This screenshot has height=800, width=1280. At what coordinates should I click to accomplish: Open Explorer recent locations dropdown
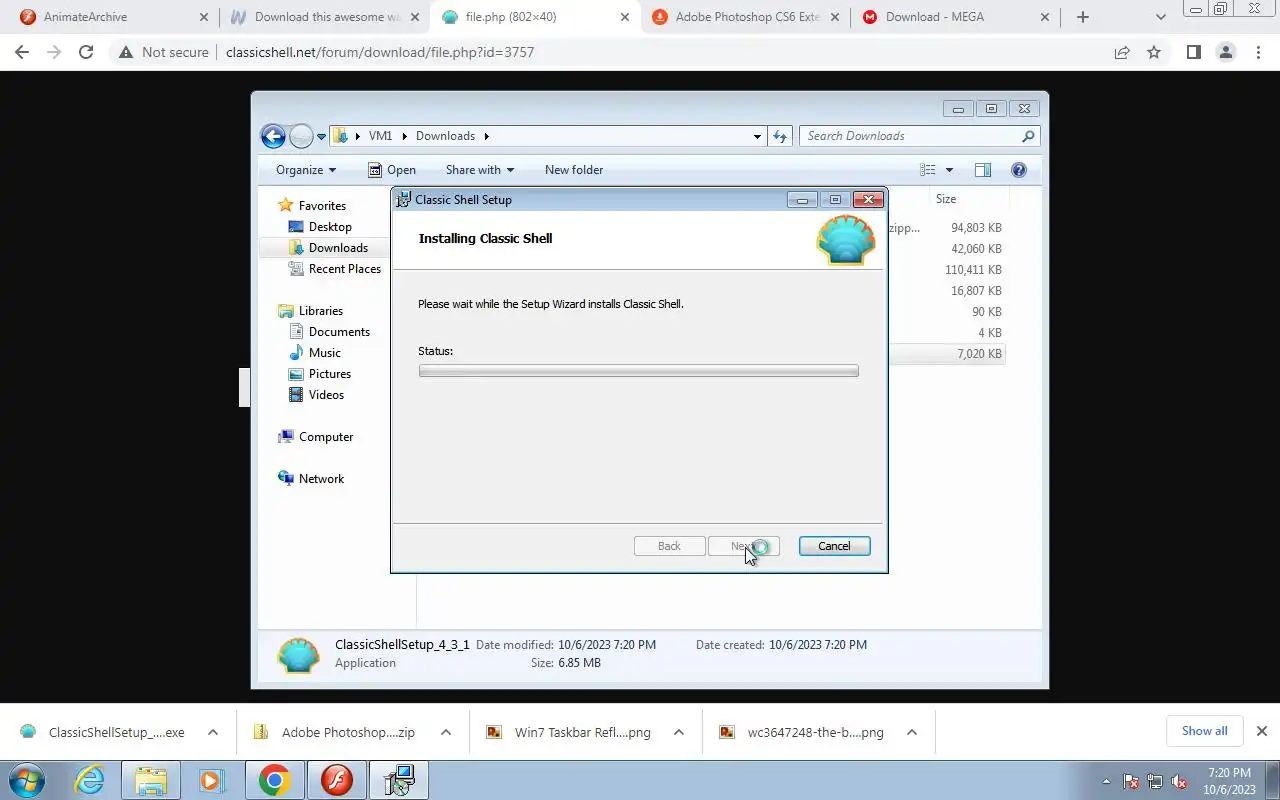pyautogui.click(x=321, y=136)
